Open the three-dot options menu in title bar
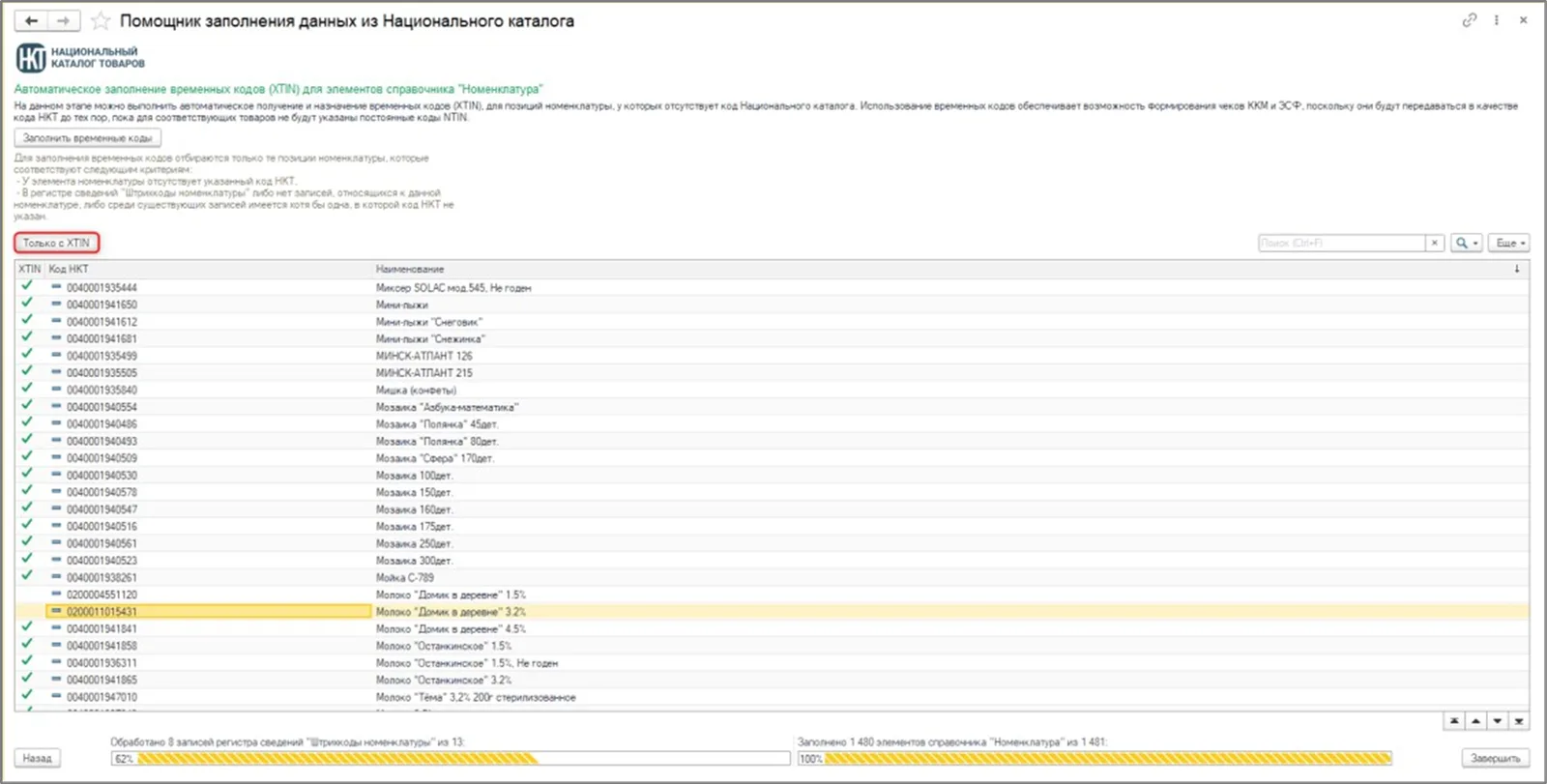Viewport: 1547px width, 784px height. pyautogui.click(x=1497, y=19)
